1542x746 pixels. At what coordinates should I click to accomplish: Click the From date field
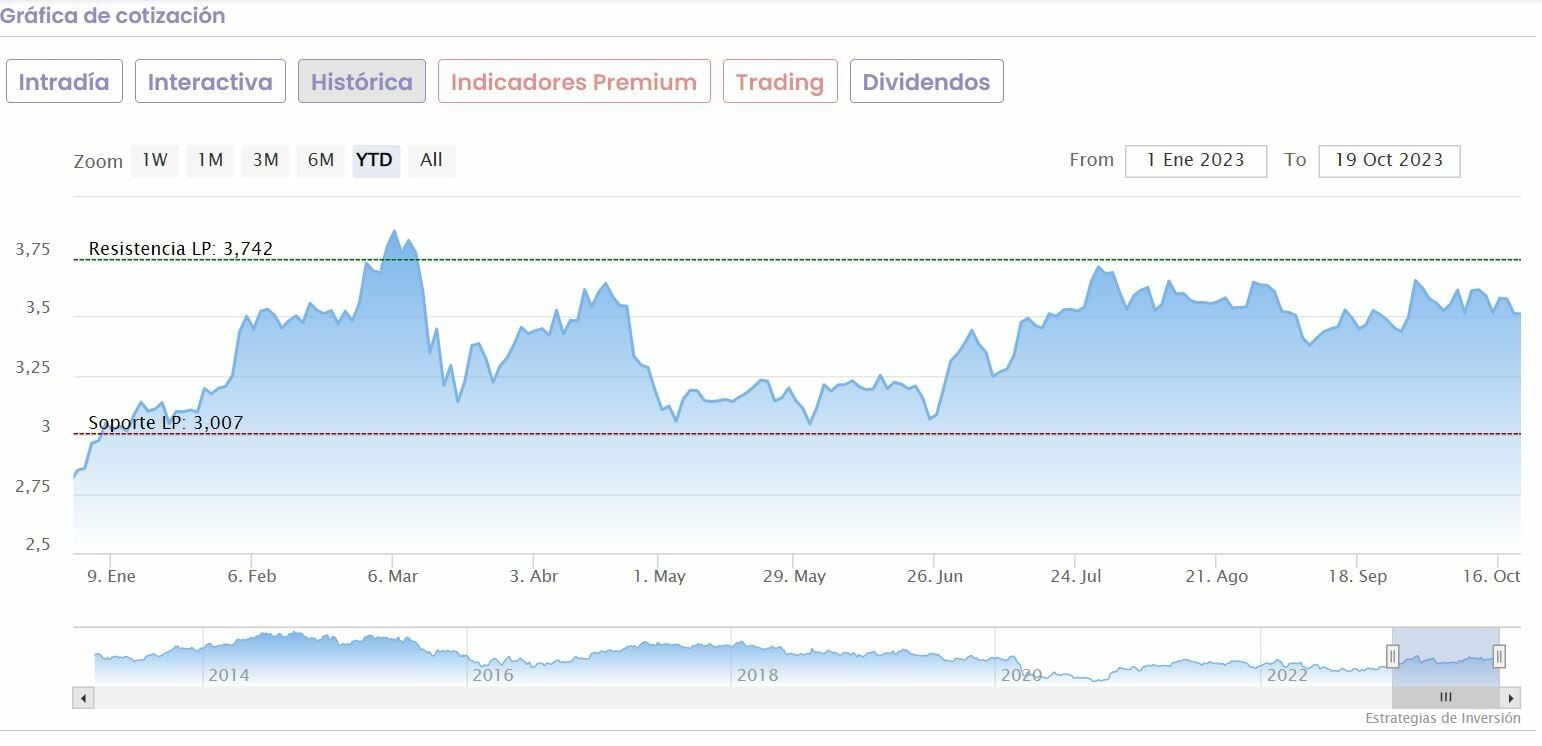[1195, 160]
